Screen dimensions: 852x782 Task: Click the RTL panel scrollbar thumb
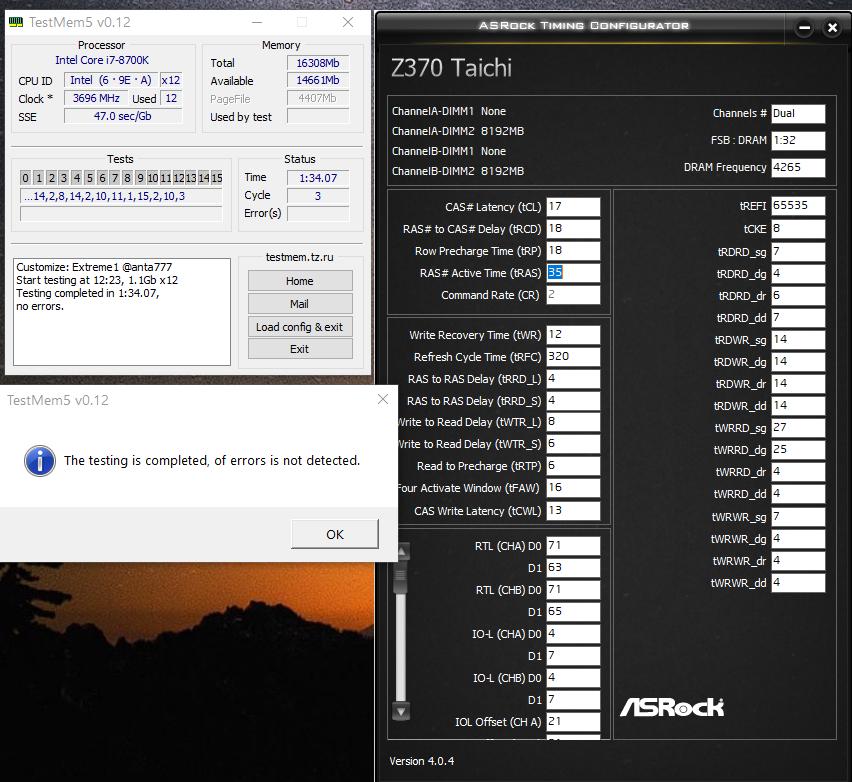pos(402,578)
